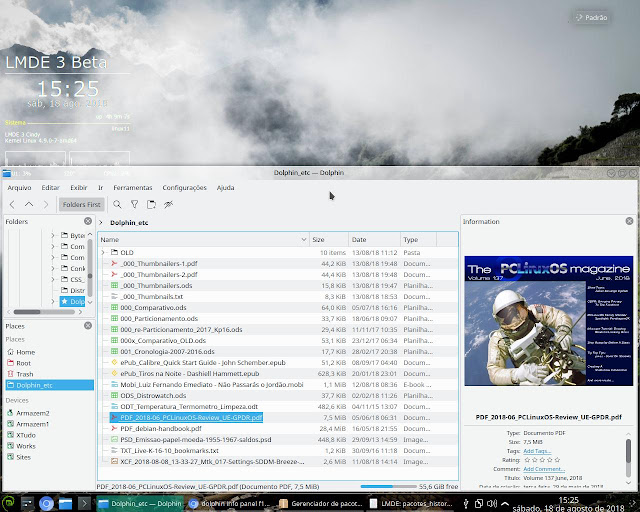This screenshot has width=640, height=512.
Task: Expand the OLD folder in file list
Action: point(103,252)
